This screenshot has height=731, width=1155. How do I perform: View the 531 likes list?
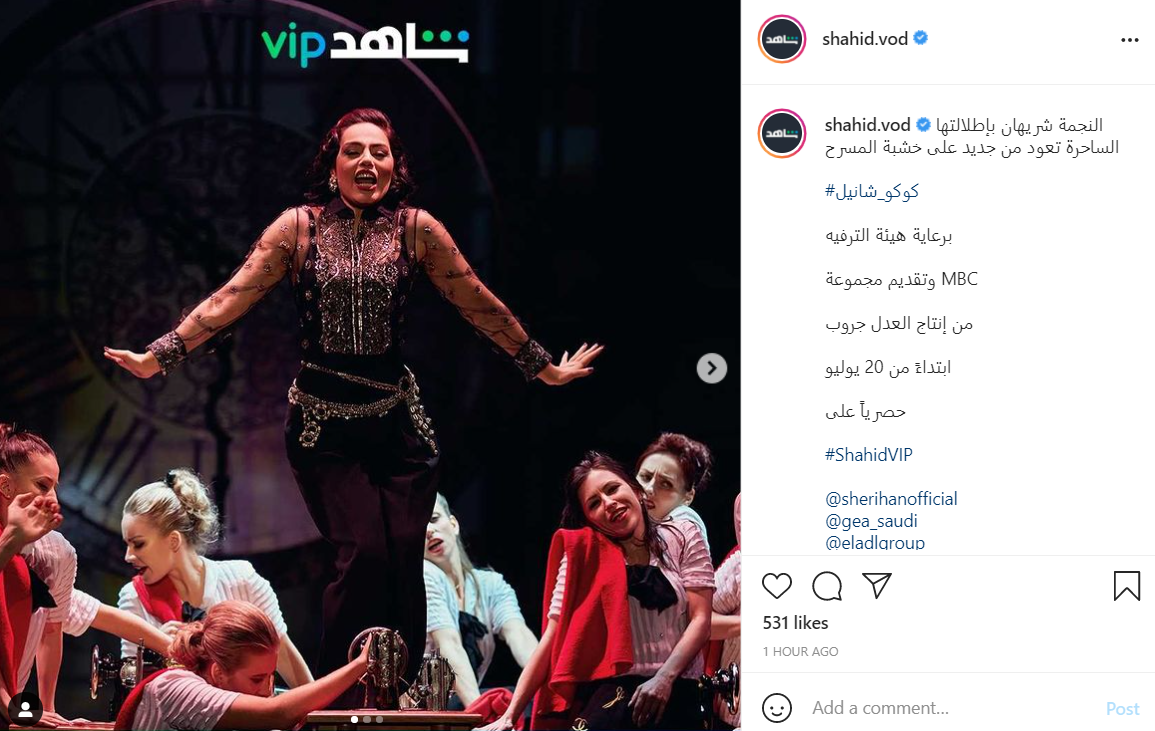(796, 623)
